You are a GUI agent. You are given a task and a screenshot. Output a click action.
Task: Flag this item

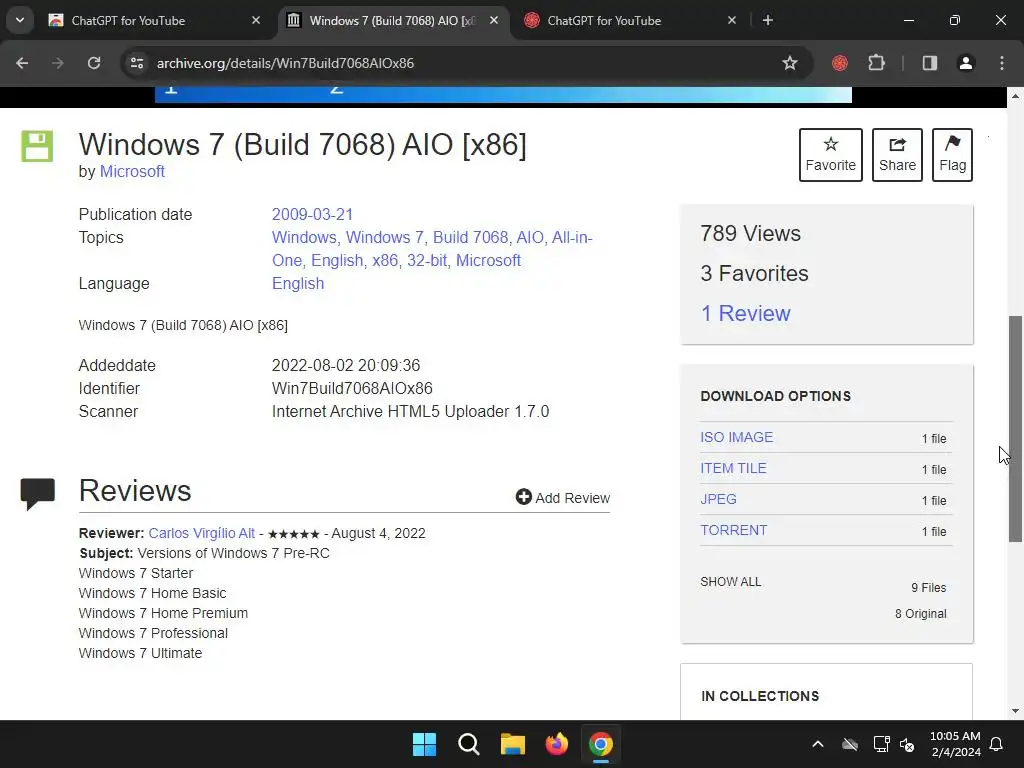pos(952,155)
